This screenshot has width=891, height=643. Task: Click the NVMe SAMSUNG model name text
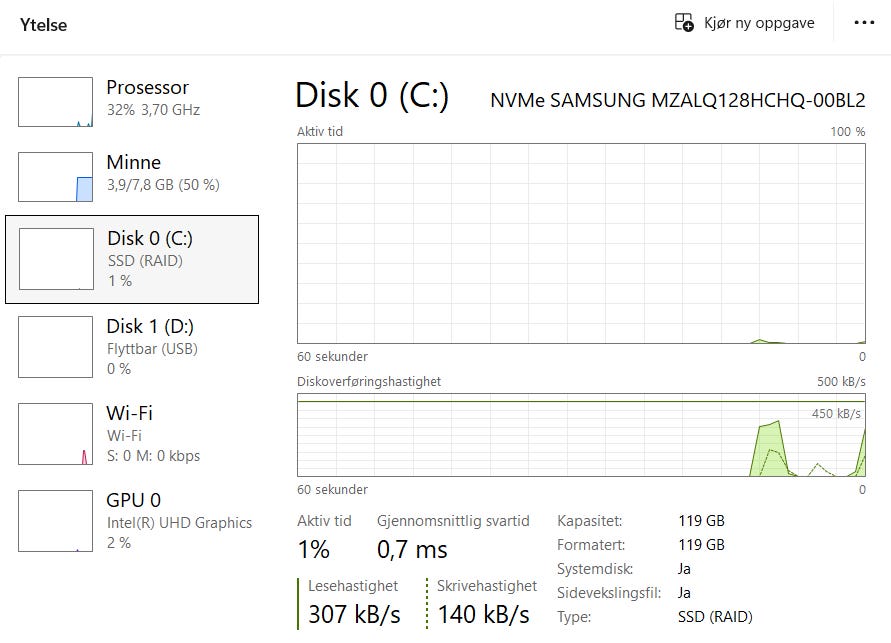(677, 101)
